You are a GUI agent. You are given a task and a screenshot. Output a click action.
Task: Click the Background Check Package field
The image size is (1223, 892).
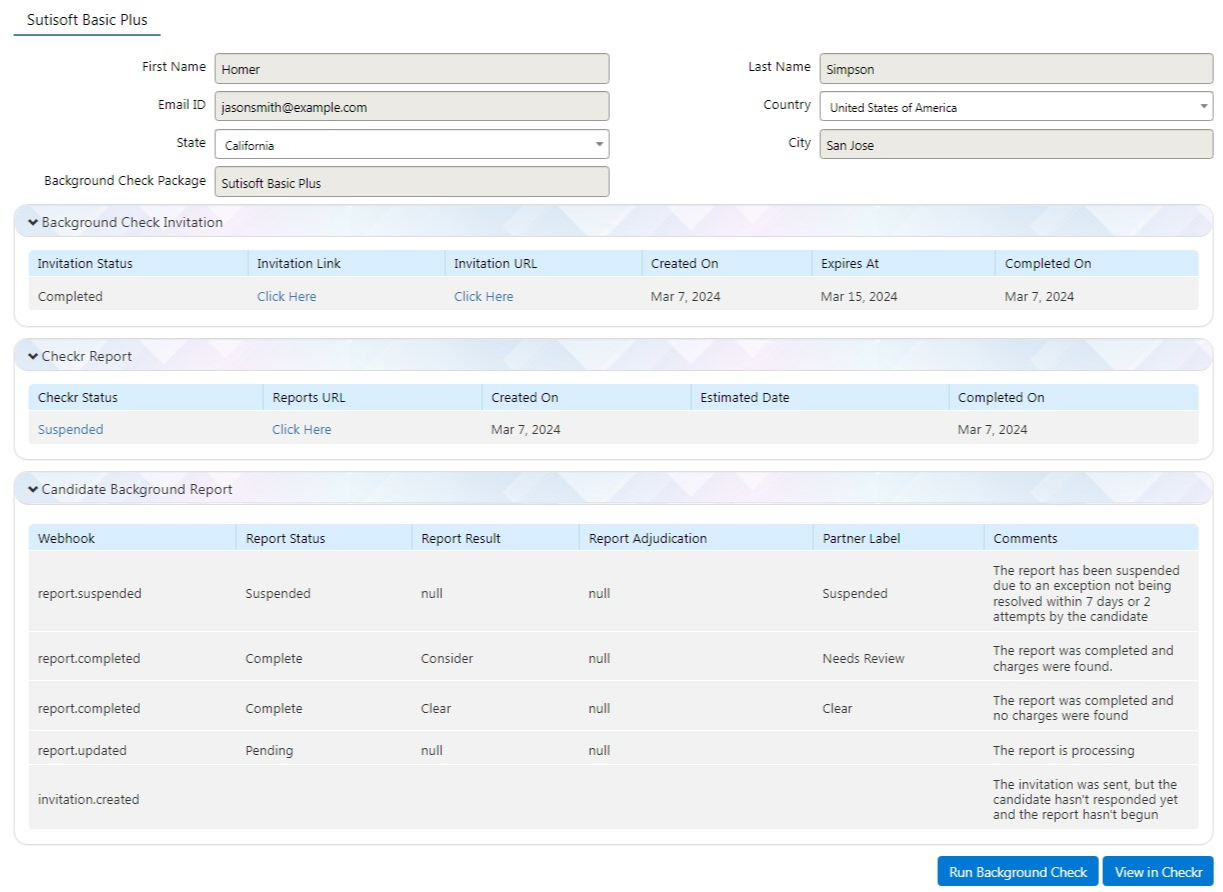coord(411,183)
